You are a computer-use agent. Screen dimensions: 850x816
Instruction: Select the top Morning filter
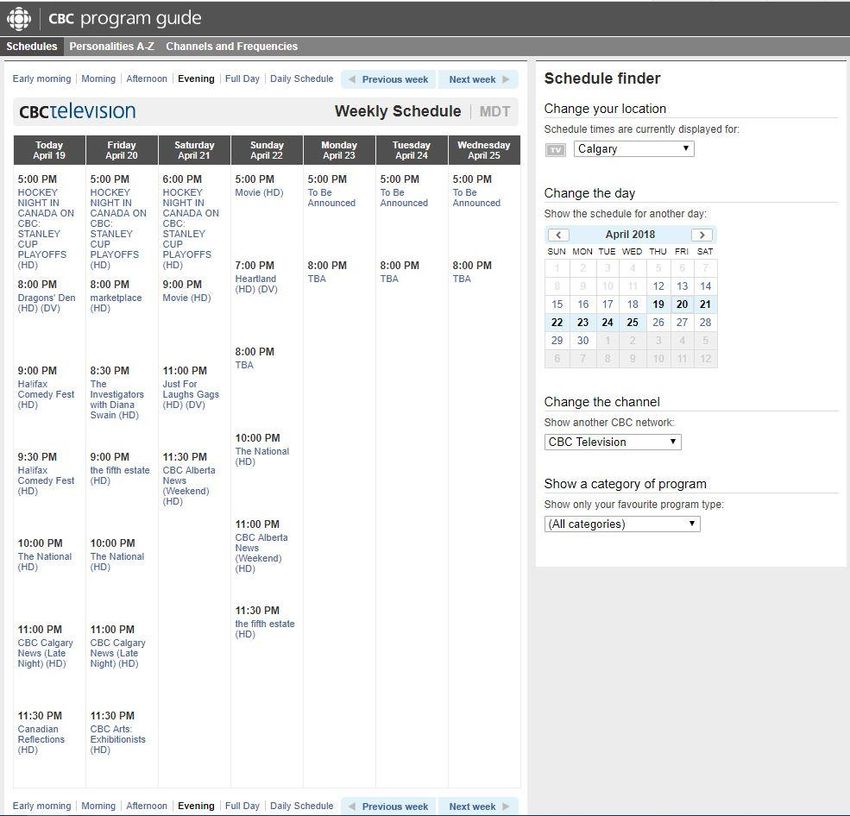pyautogui.click(x=98, y=79)
